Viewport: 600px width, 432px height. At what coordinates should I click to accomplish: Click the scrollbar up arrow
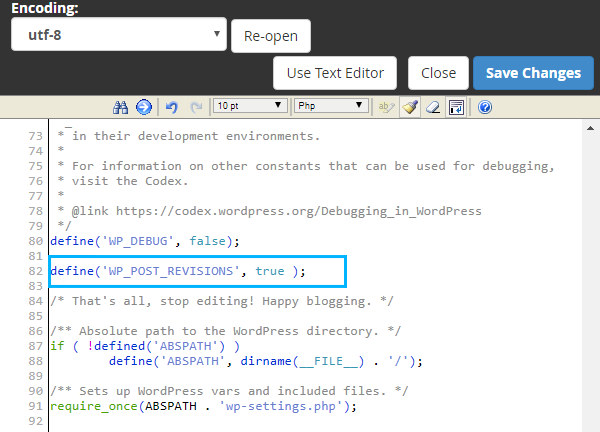point(590,129)
